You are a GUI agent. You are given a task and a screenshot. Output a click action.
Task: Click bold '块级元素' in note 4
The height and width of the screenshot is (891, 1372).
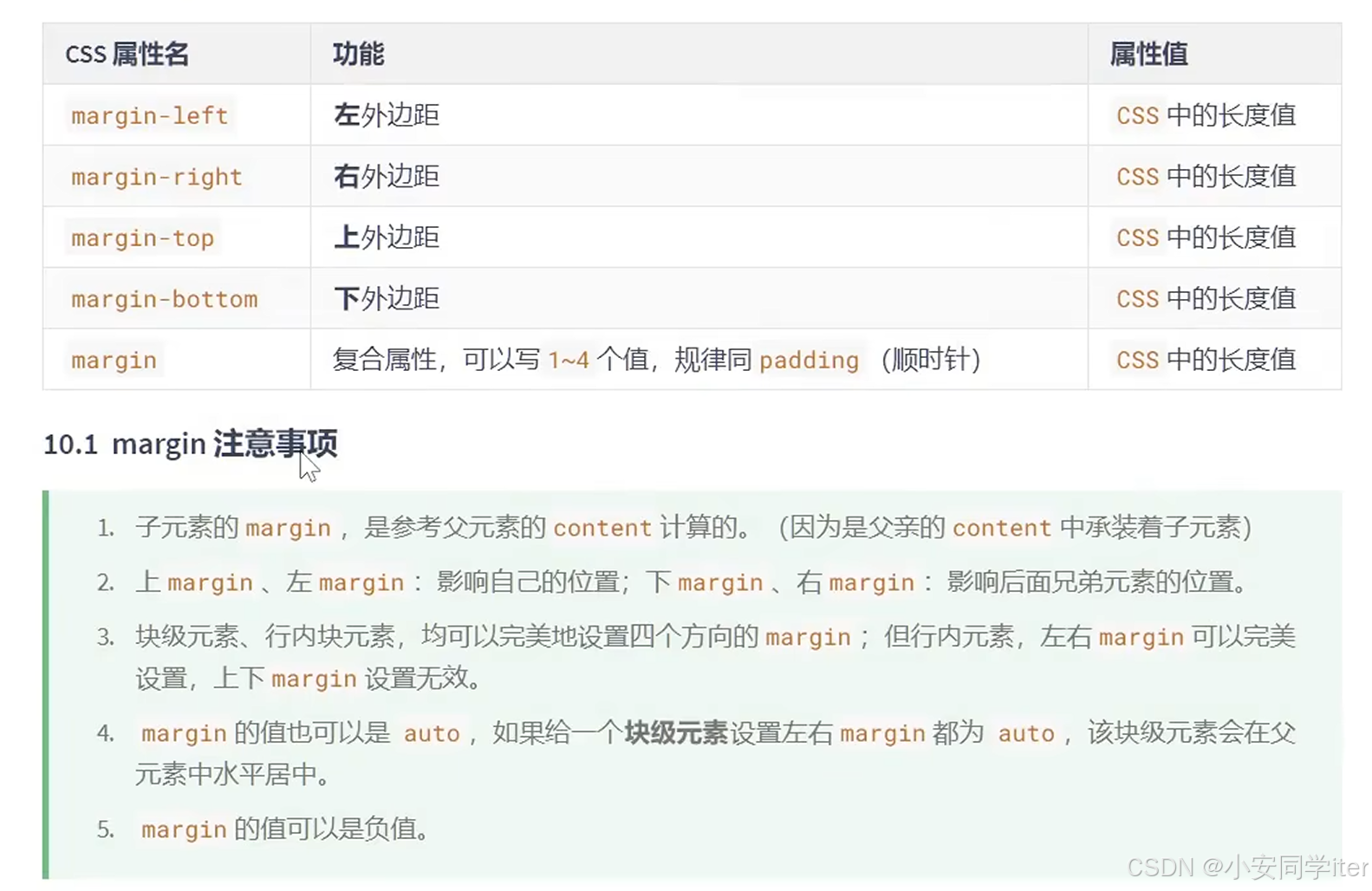tap(676, 733)
